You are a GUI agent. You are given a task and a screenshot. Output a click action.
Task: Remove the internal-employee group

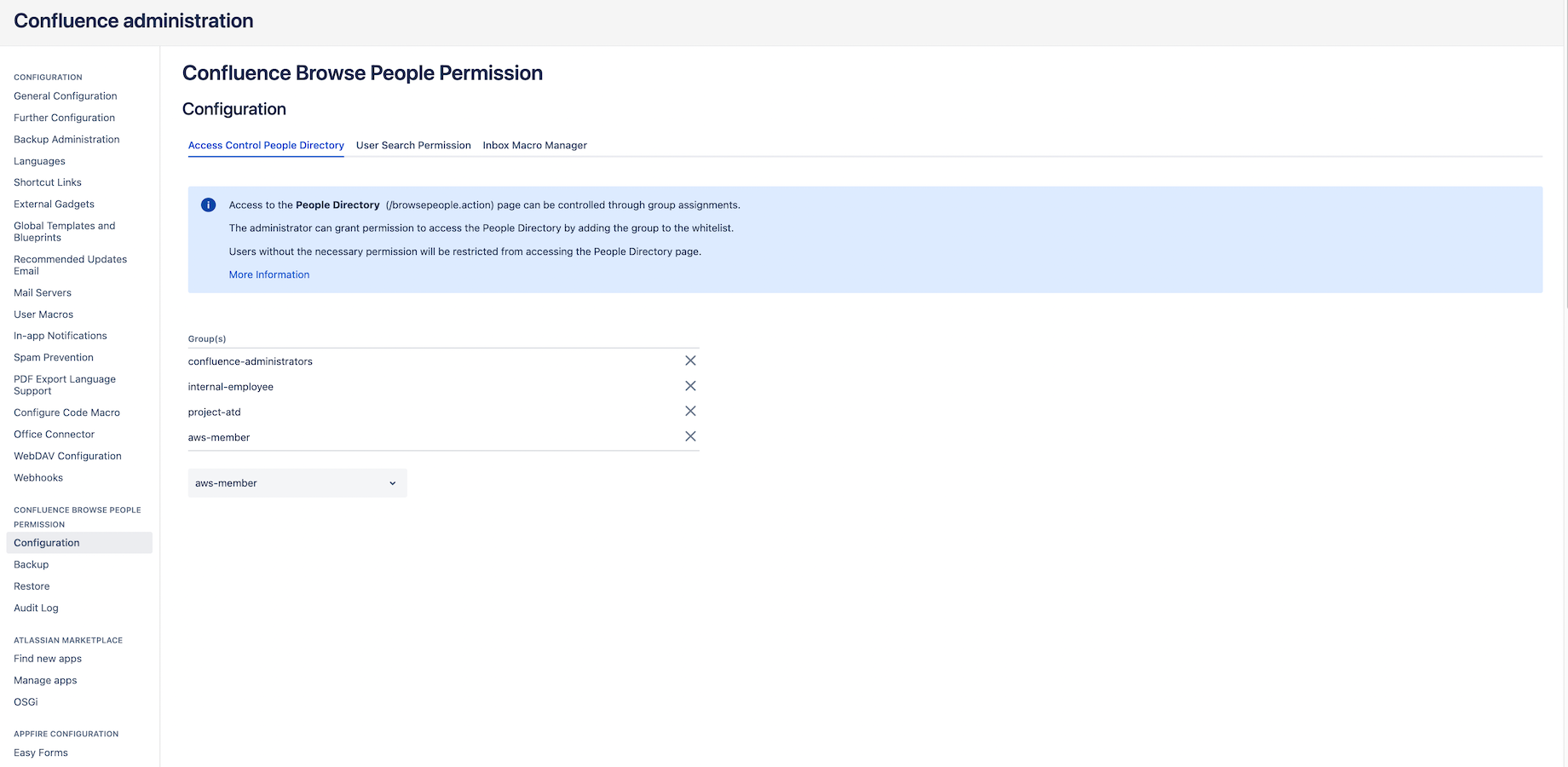click(690, 386)
